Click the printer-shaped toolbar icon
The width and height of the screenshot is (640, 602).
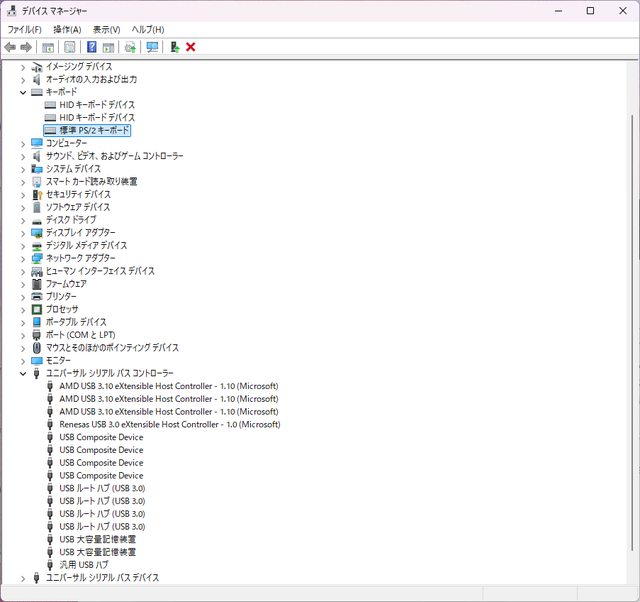click(130, 47)
